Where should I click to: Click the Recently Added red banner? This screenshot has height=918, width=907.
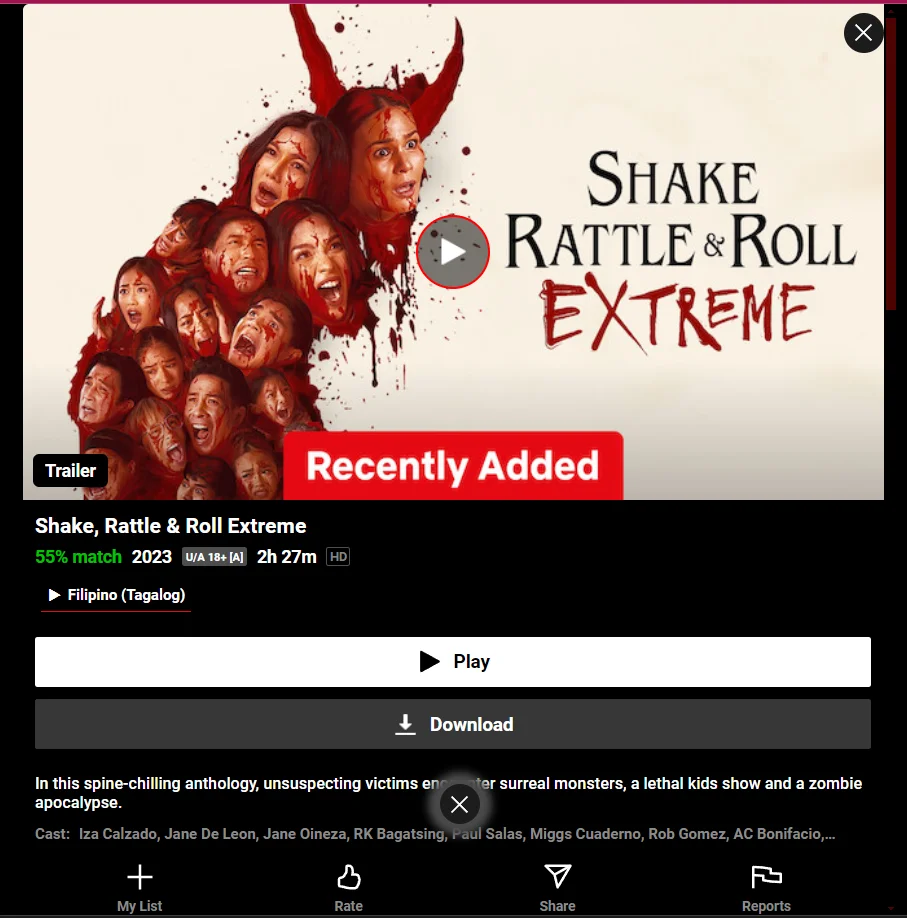[x=453, y=466]
